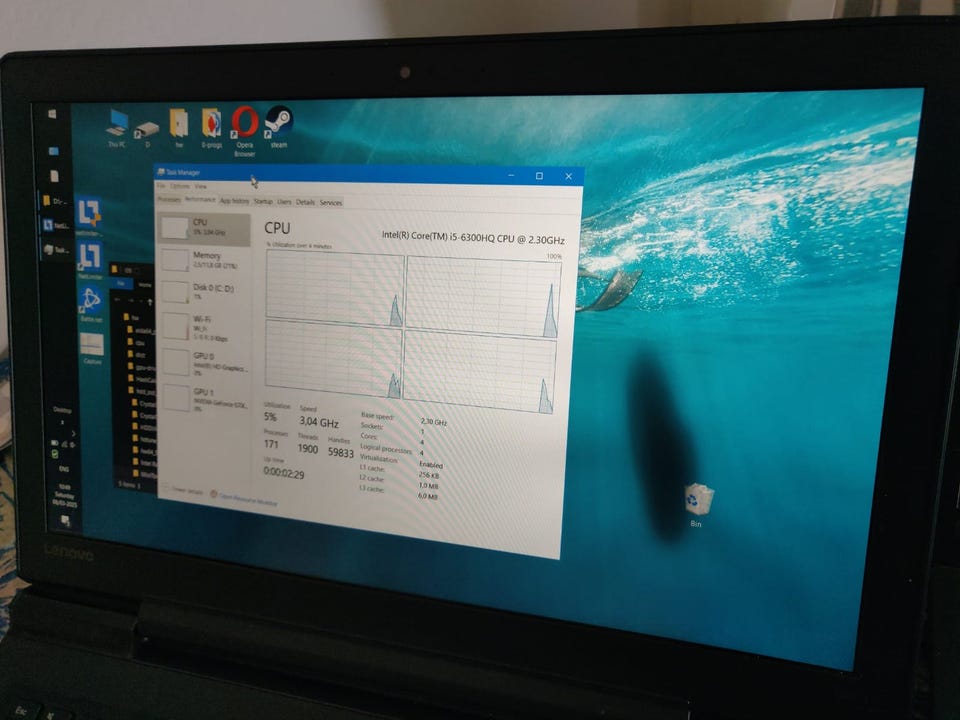960x720 pixels.
Task: Open Task Manager Options menu
Action: tap(180, 186)
